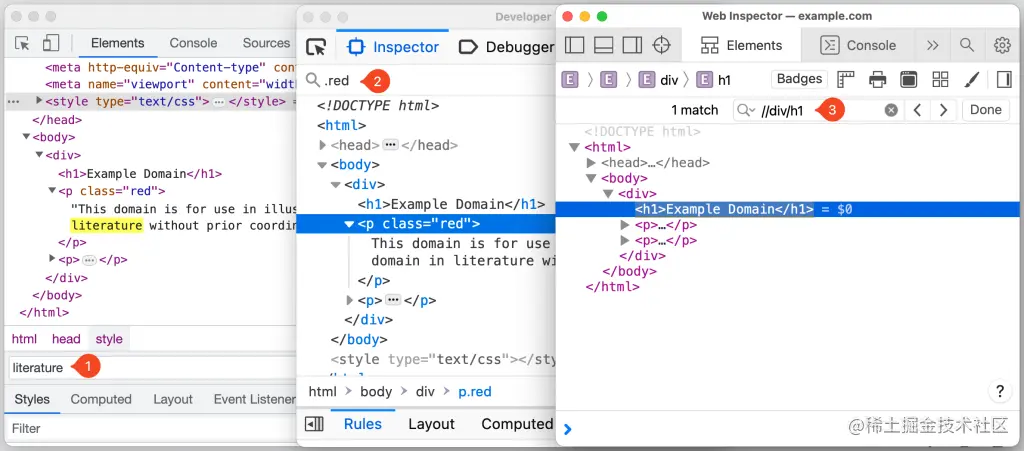Expand the head node in Firefox Inspector
This screenshot has height=451, width=1024.
(322, 146)
